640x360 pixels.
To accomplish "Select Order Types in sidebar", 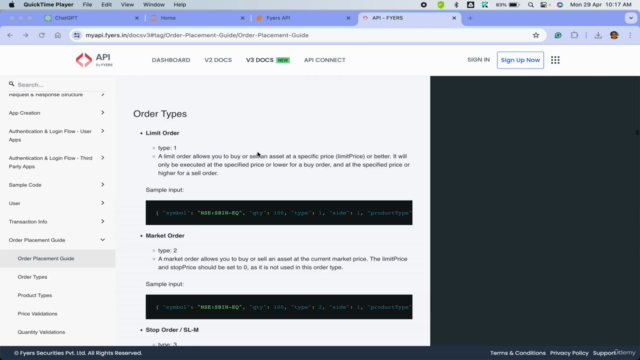I will (32, 277).
